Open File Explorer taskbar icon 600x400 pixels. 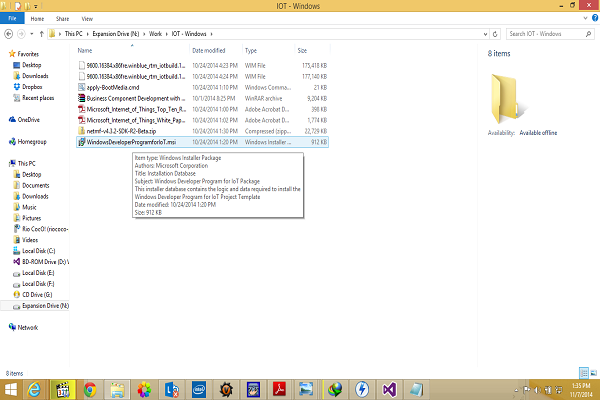(117, 390)
